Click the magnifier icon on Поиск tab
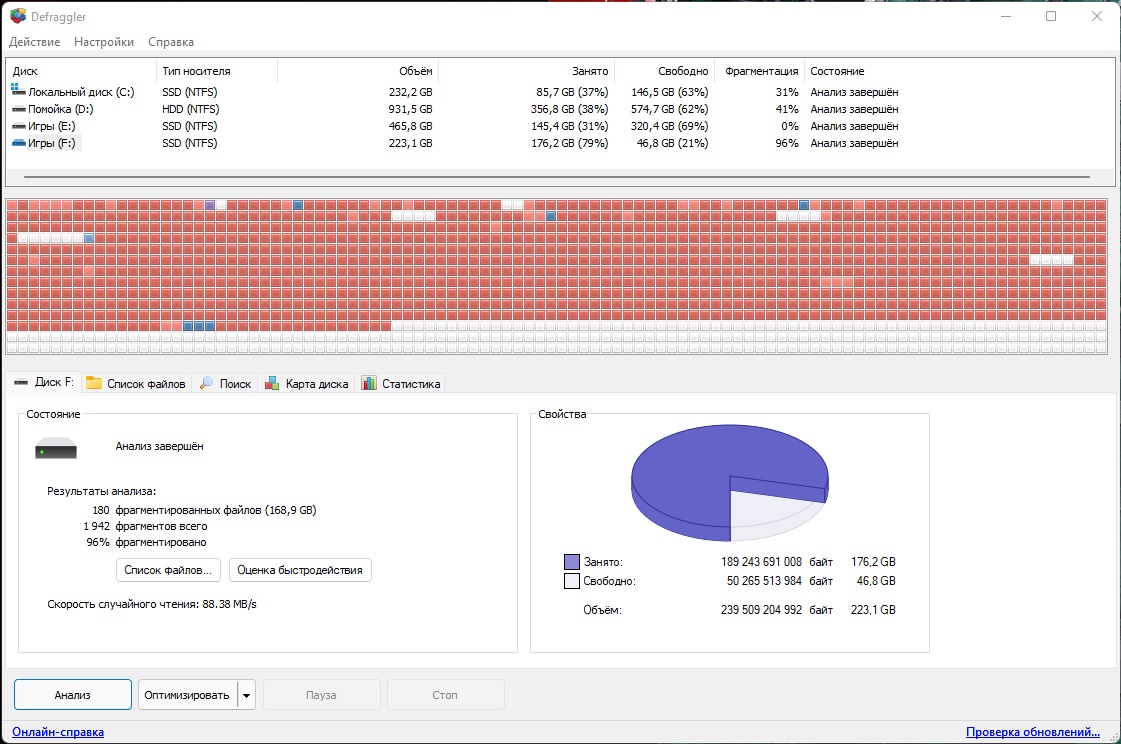1121x744 pixels. coord(206,383)
